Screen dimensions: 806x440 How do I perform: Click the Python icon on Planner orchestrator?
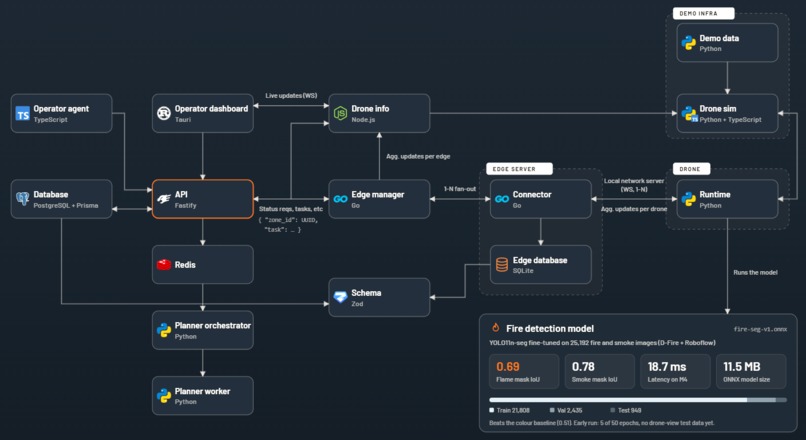click(164, 330)
